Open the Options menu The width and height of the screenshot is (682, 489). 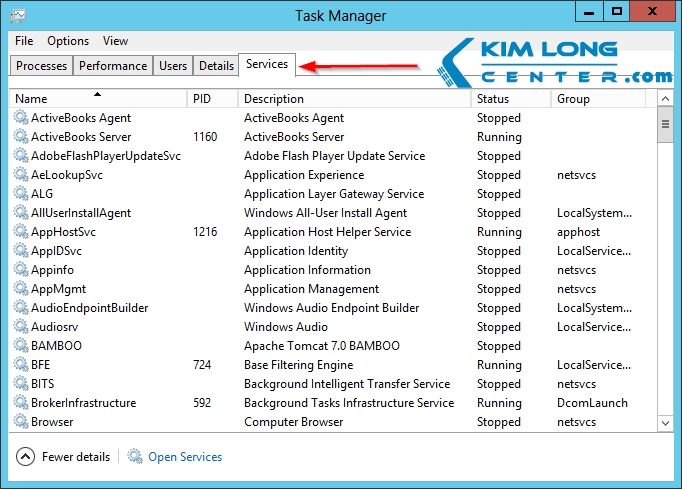[x=68, y=41]
